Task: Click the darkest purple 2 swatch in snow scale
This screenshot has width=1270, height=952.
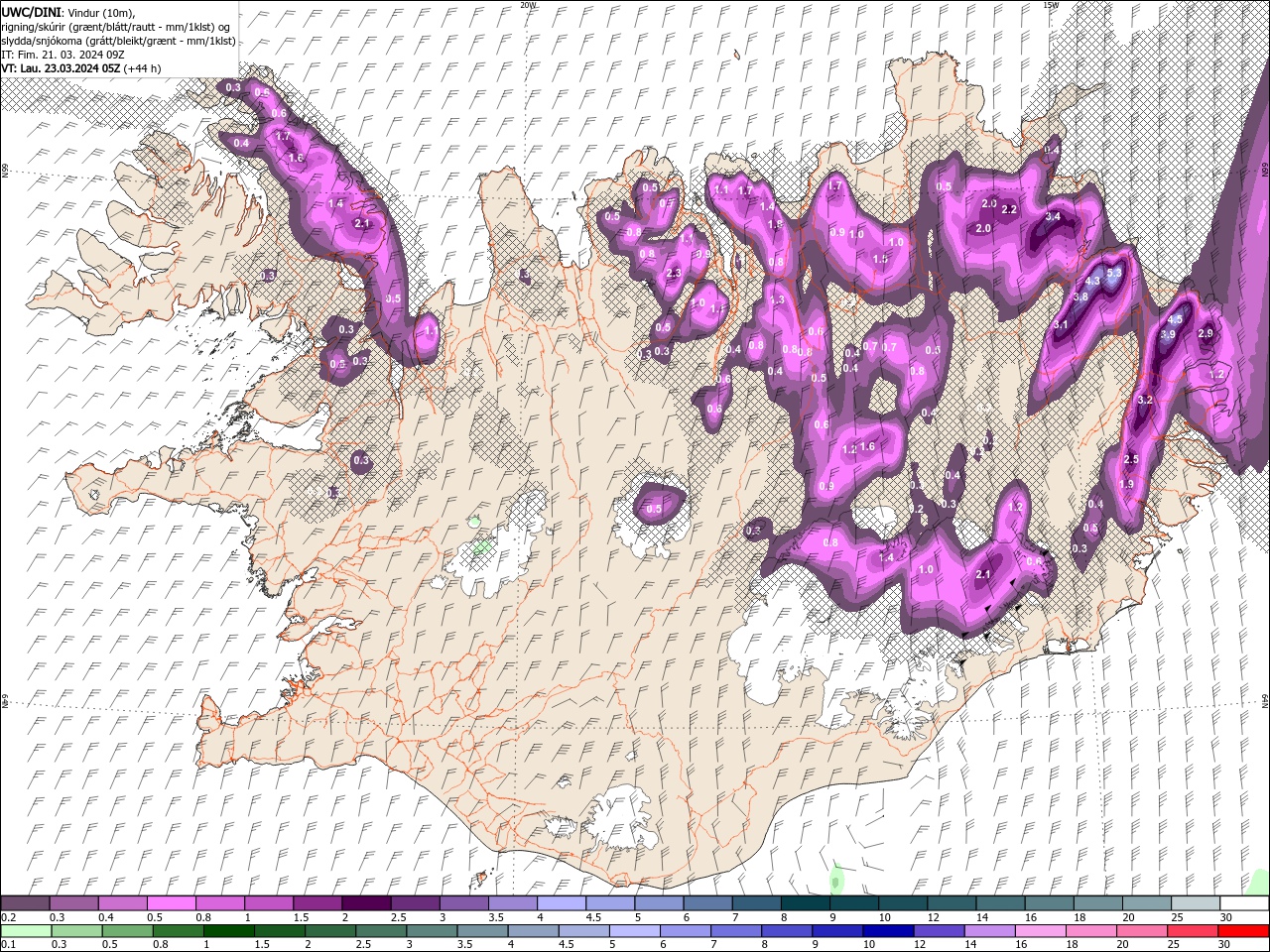Action: click(366, 902)
